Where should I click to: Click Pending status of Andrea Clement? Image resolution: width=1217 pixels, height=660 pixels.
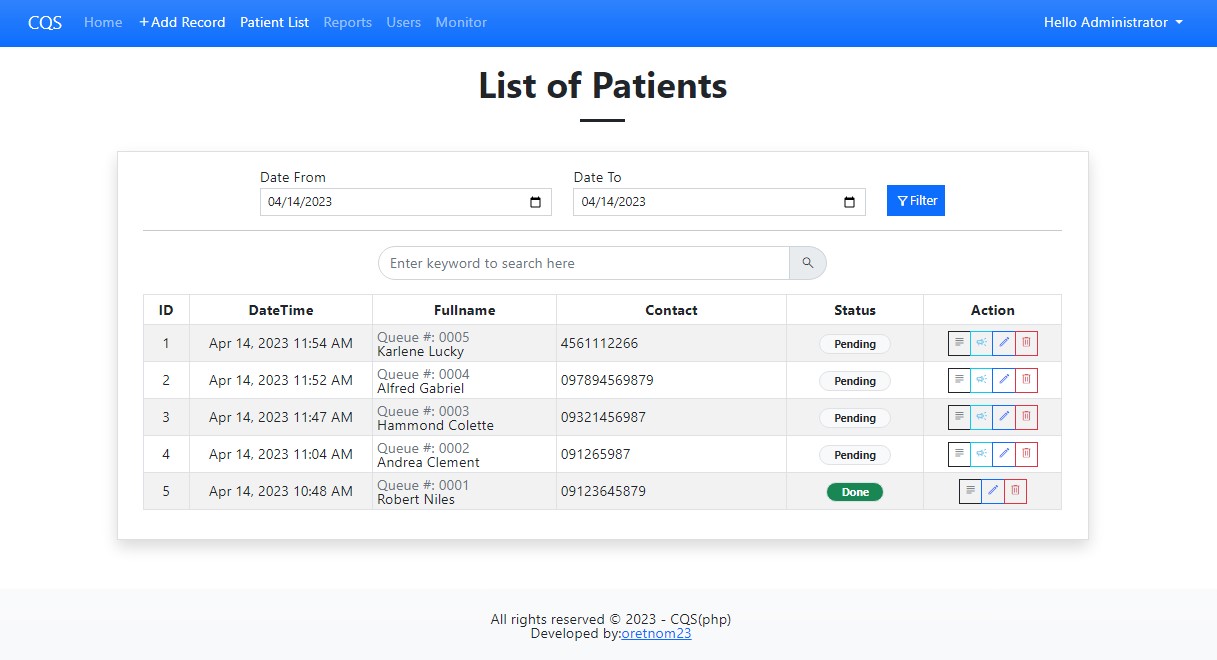pyautogui.click(x=855, y=455)
